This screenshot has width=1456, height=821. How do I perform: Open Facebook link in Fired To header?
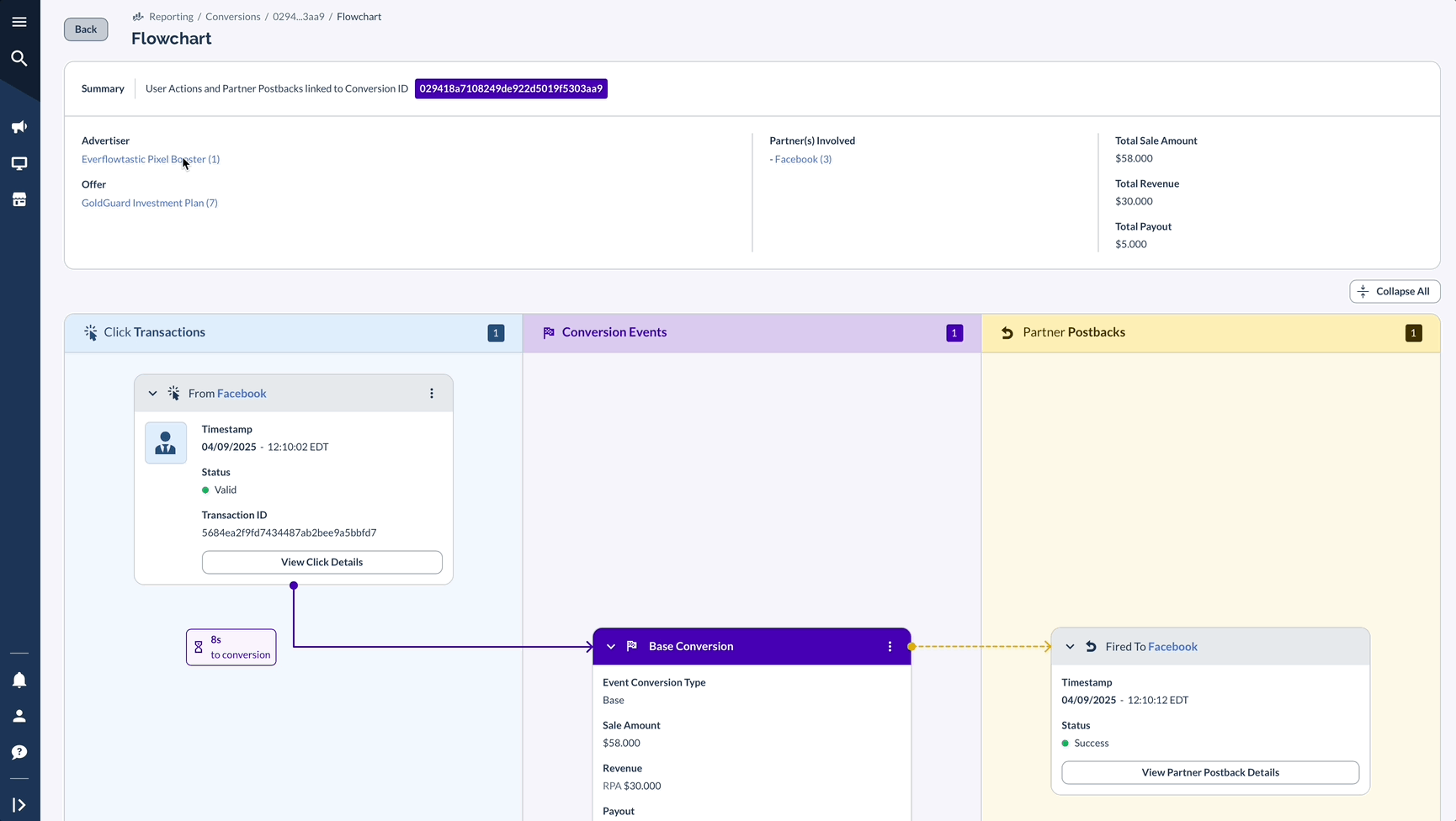1172,647
